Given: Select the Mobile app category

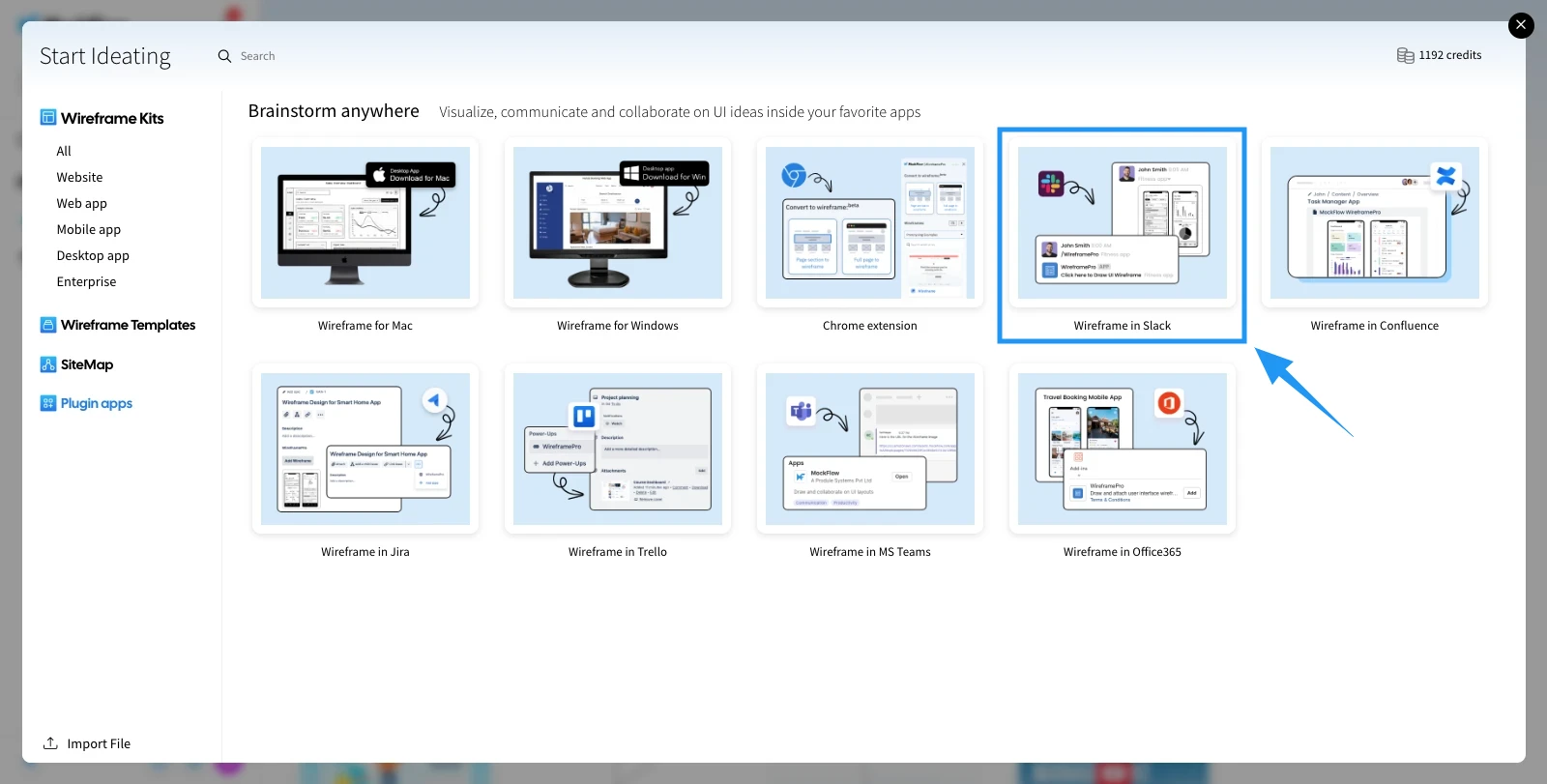Looking at the screenshot, I should point(89,229).
